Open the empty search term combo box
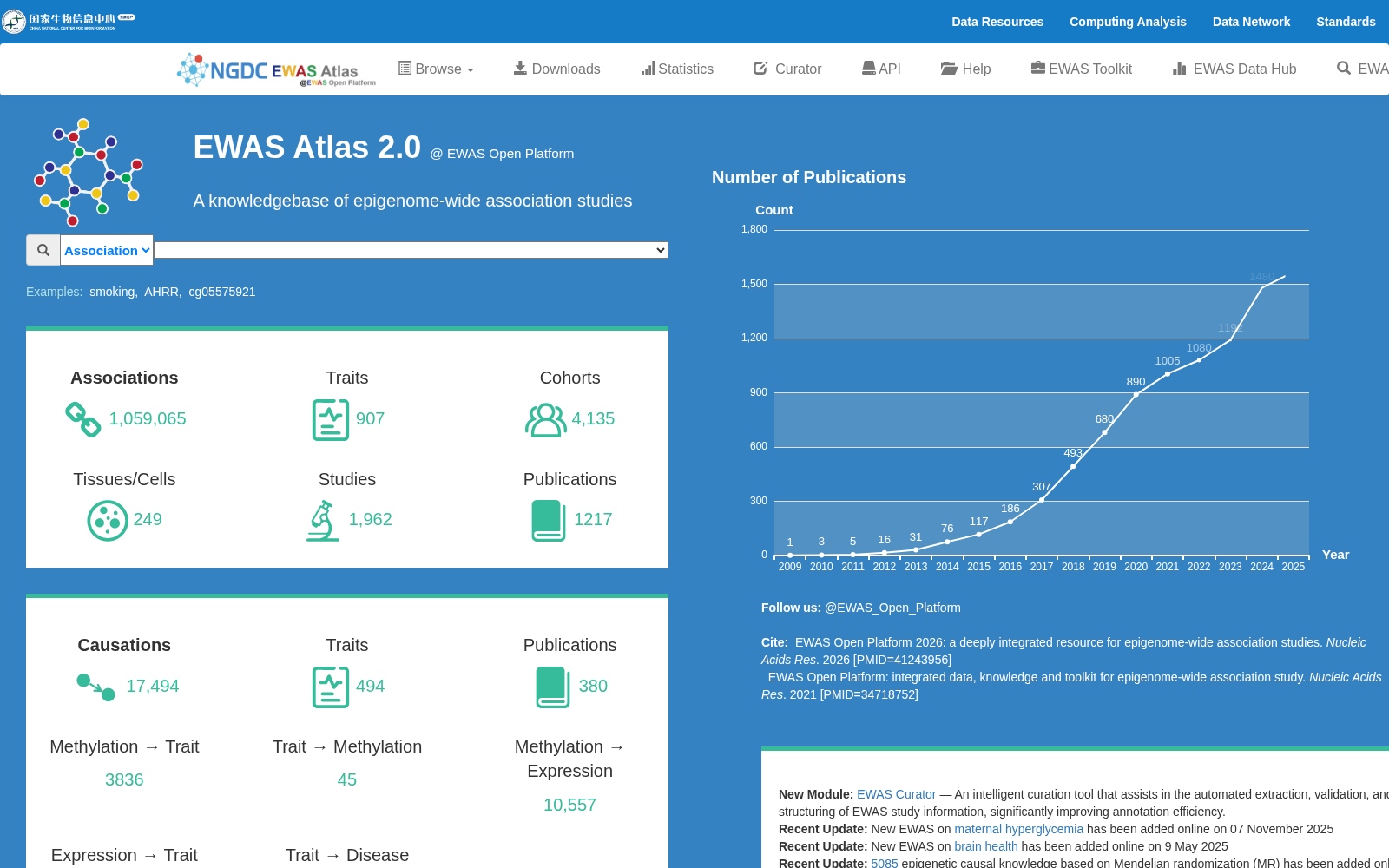 [411, 250]
